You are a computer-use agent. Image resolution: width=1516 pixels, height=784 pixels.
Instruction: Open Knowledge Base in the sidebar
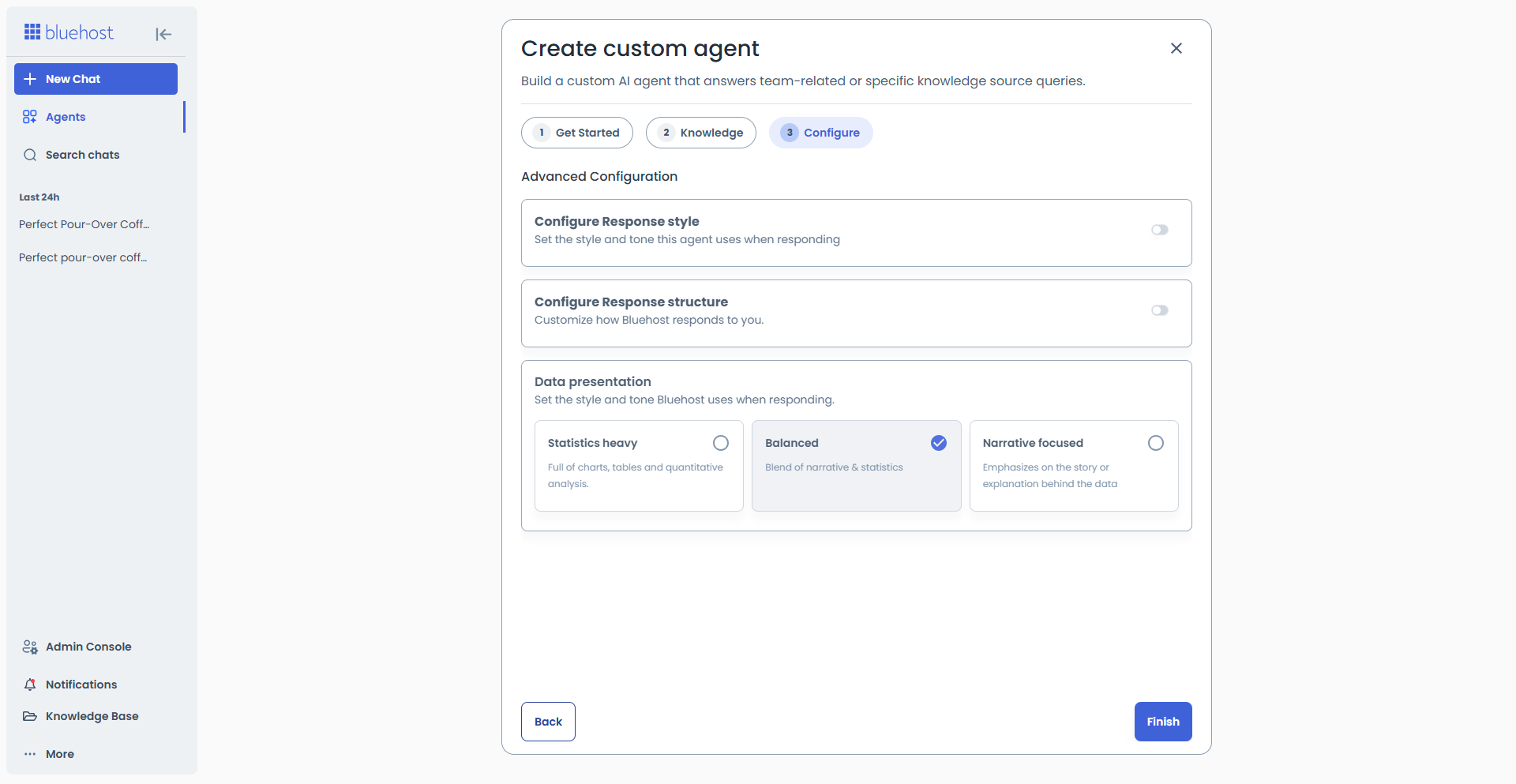point(92,716)
